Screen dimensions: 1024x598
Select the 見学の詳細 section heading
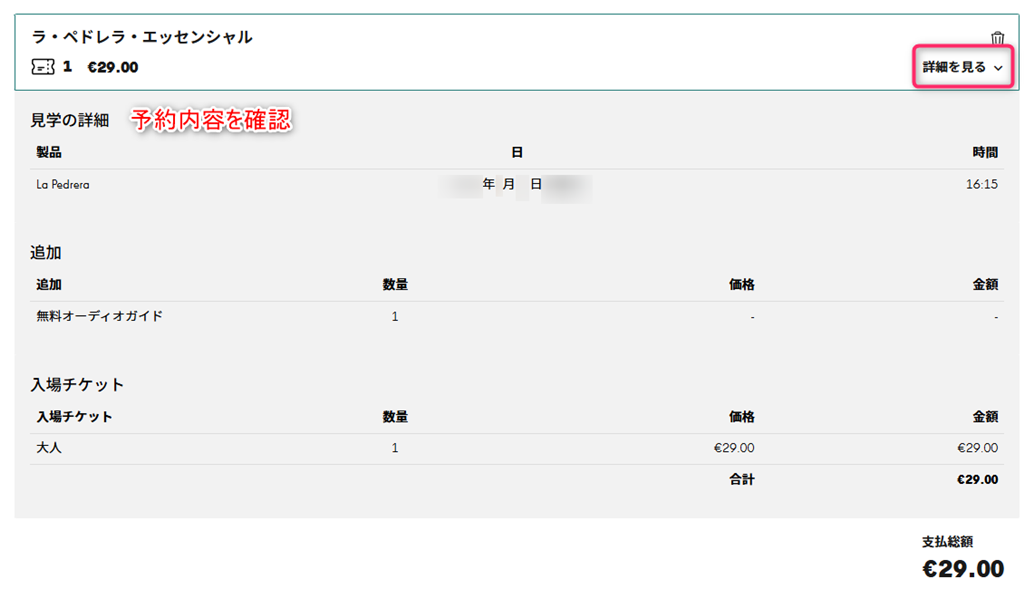(x=69, y=121)
